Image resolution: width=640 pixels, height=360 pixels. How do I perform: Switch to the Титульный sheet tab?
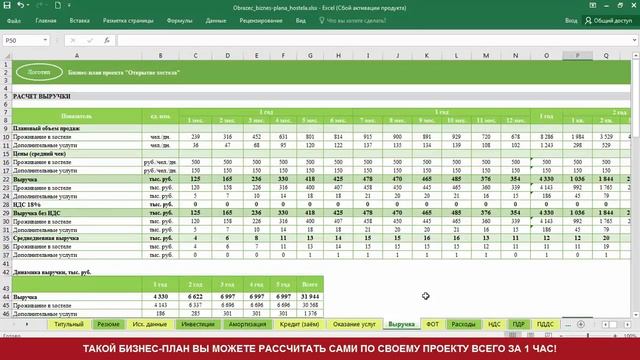(x=69, y=324)
